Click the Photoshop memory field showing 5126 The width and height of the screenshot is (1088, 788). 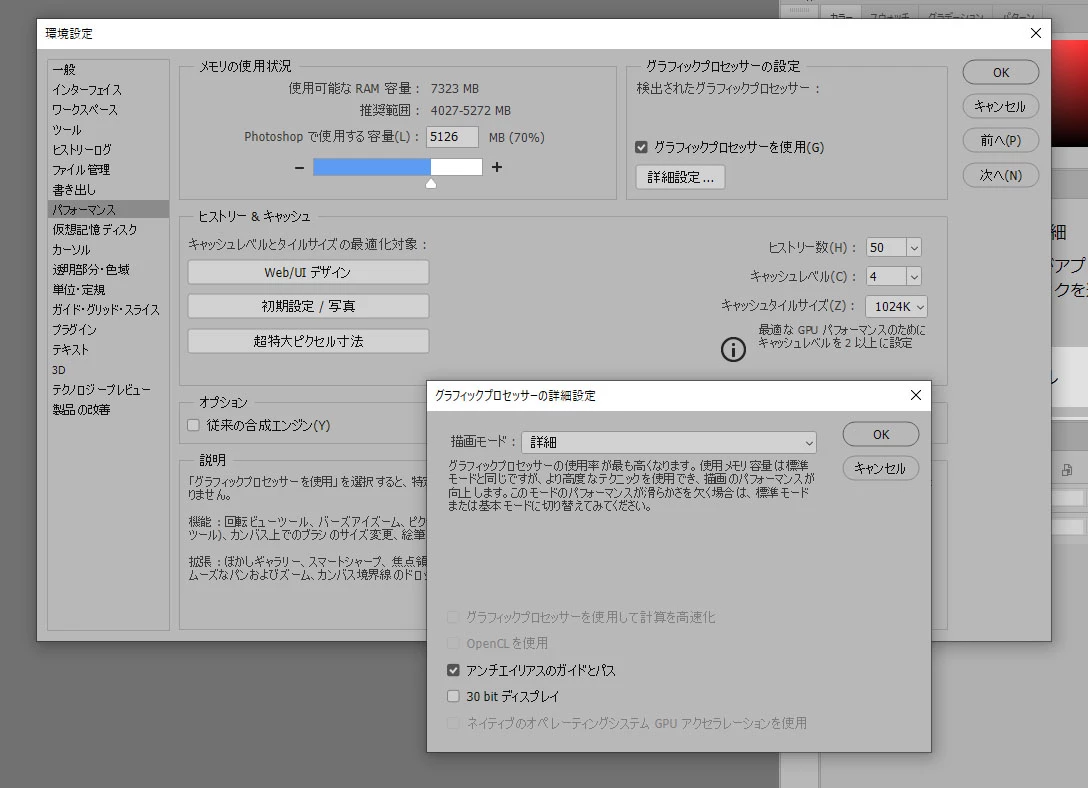452,137
